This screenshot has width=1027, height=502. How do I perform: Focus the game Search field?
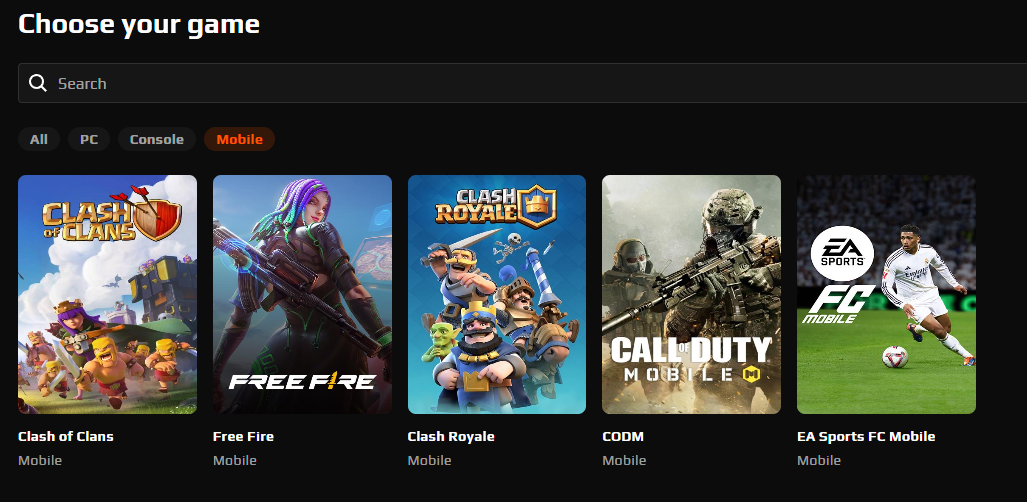tap(523, 83)
